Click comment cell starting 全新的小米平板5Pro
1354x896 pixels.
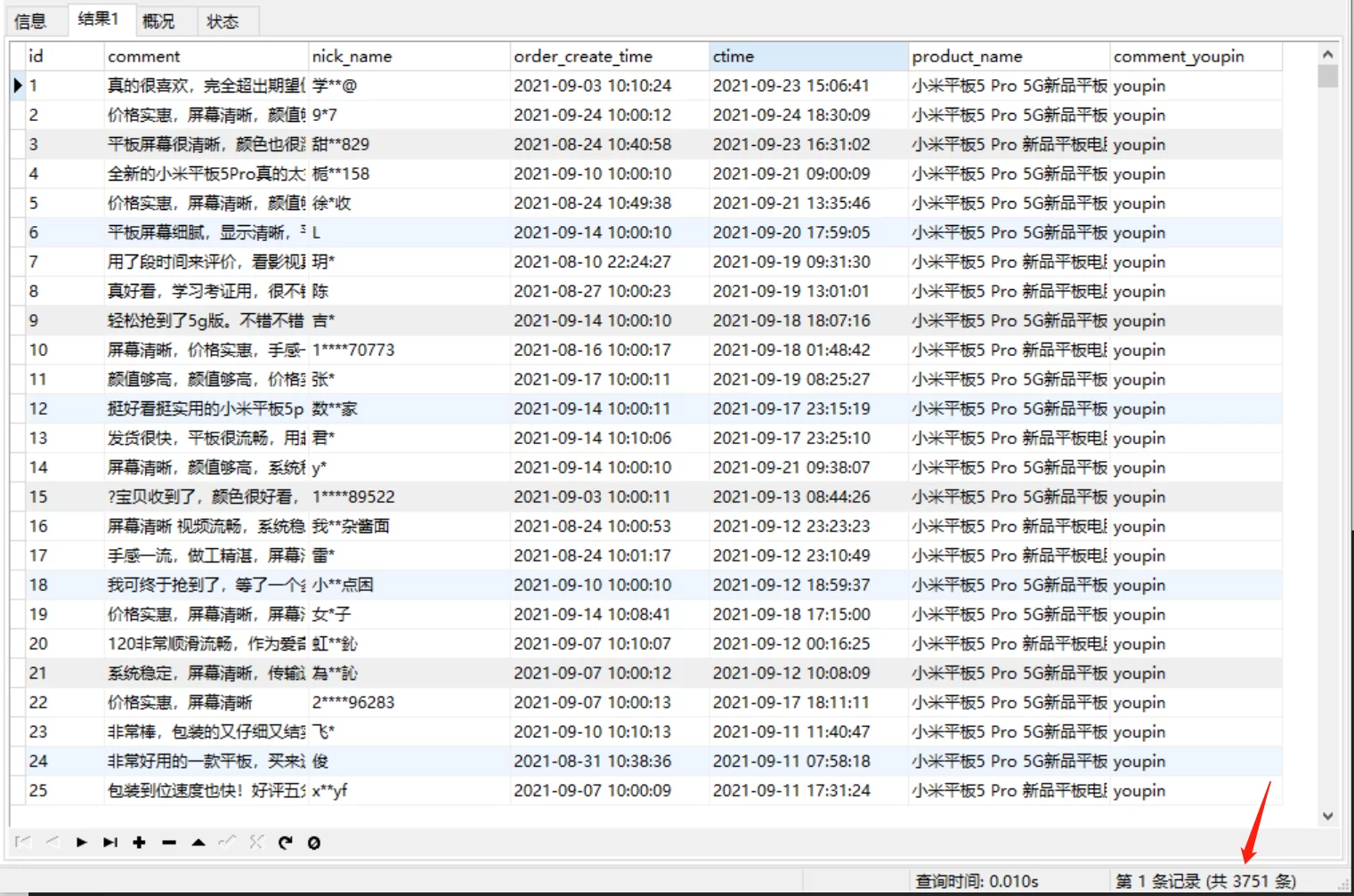[x=207, y=174]
